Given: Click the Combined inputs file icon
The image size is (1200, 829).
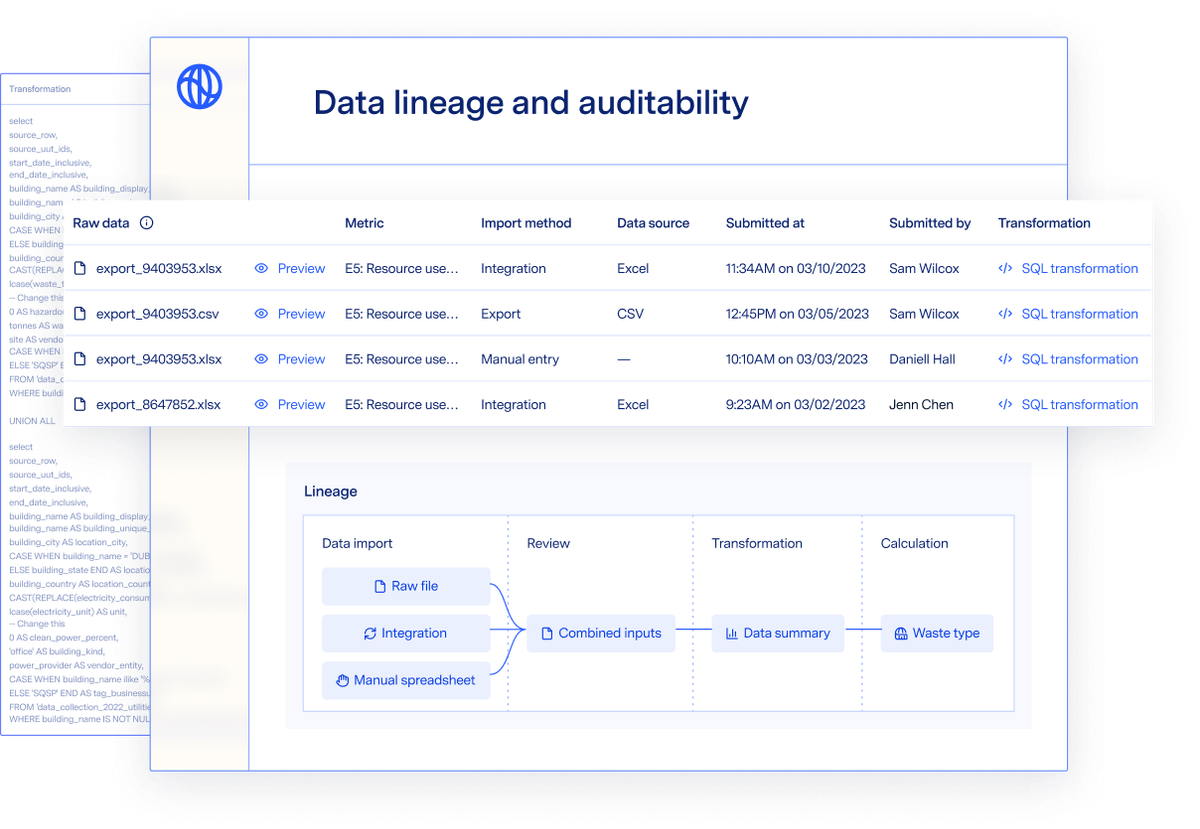Looking at the screenshot, I should [x=545, y=633].
